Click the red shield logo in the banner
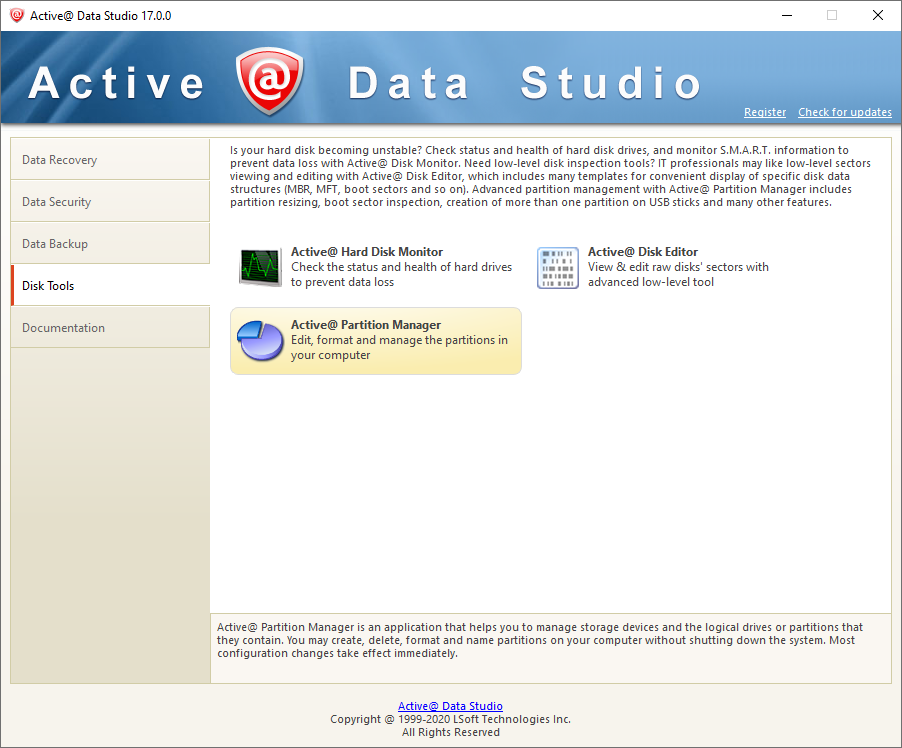The width and height of the screenshot is (902, 748). (269, 81)
